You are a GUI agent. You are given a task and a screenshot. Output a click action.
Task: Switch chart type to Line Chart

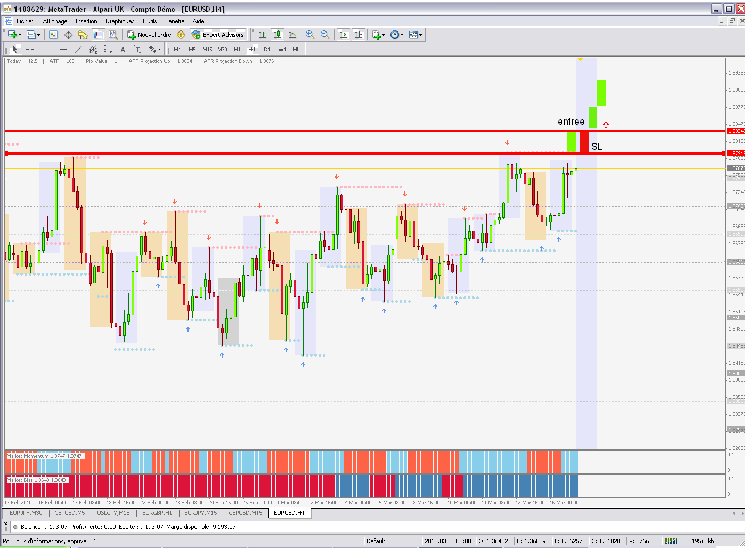pyautogui.click(x=292, y=34)
